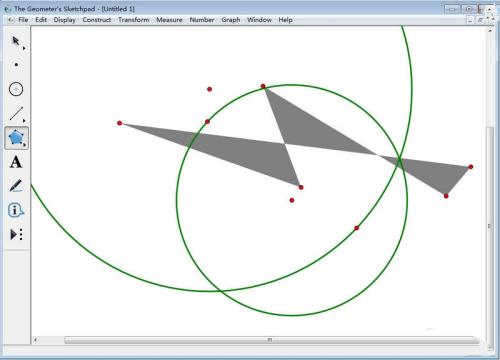Image resolution: width=500 pixels, height=360 pixels.
Task: Select the Text tool
Action: tap(16, 162)
